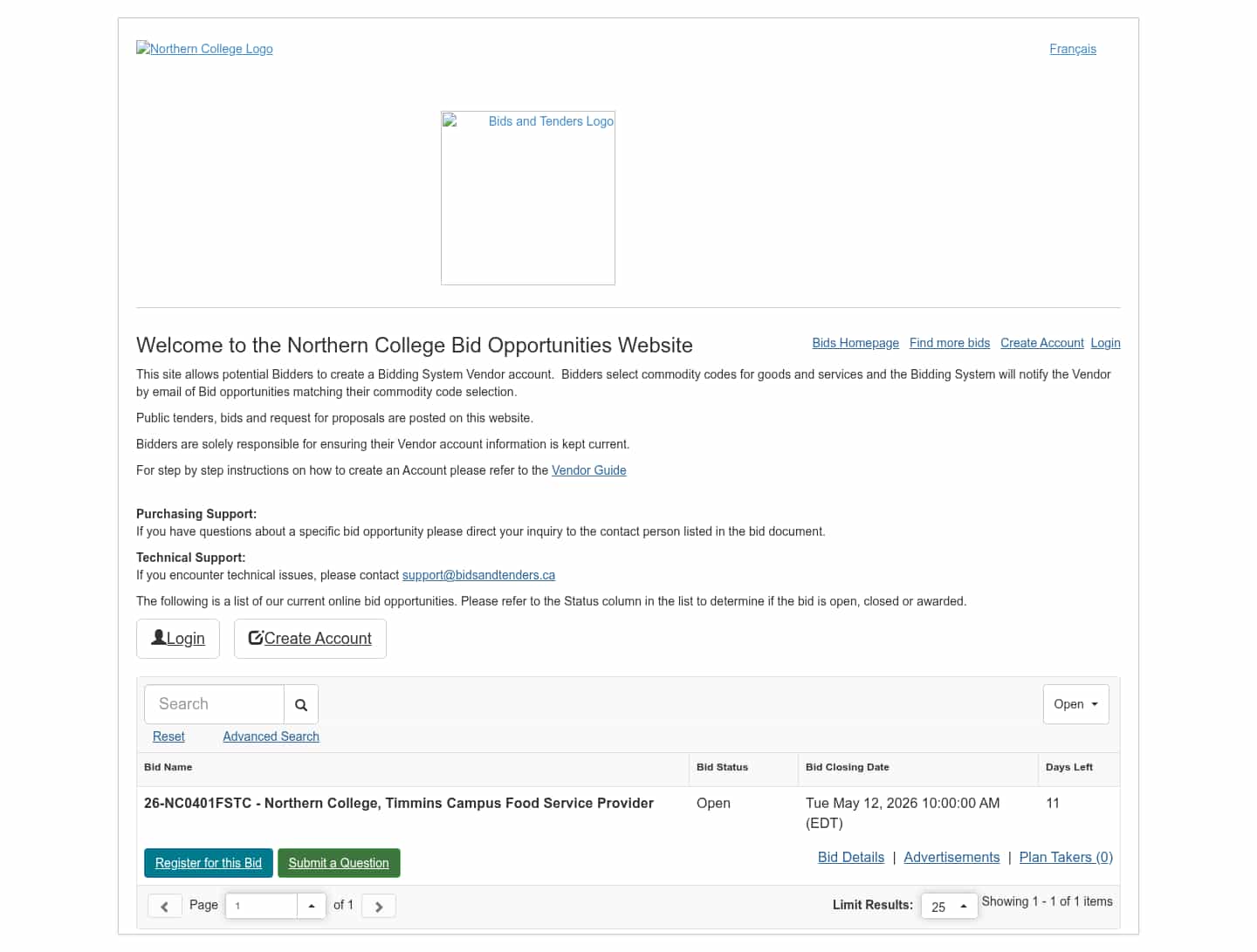Click Submit a Question button

click(x=339, y=863)
